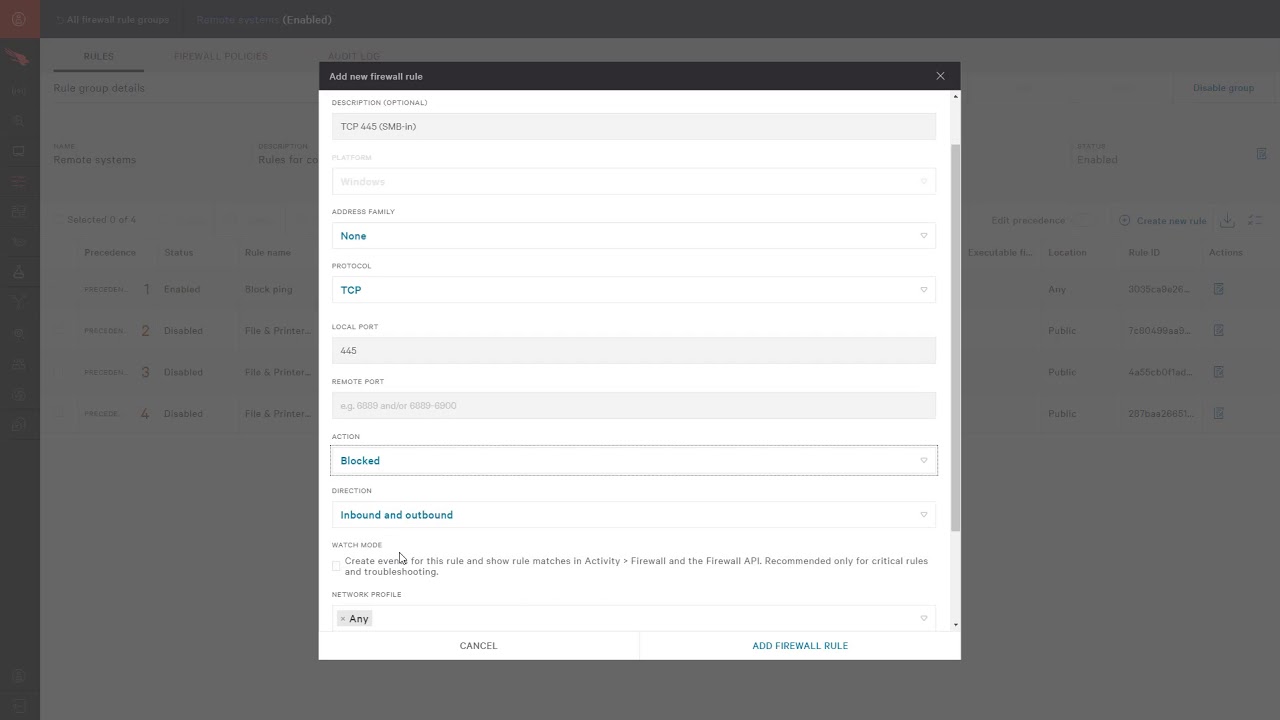The width and height of the screenshot is (1280, 720).
Task: Click the dialog's vertical scrollbar thumb
Action: pyautogui.click(x=955, y=338)
